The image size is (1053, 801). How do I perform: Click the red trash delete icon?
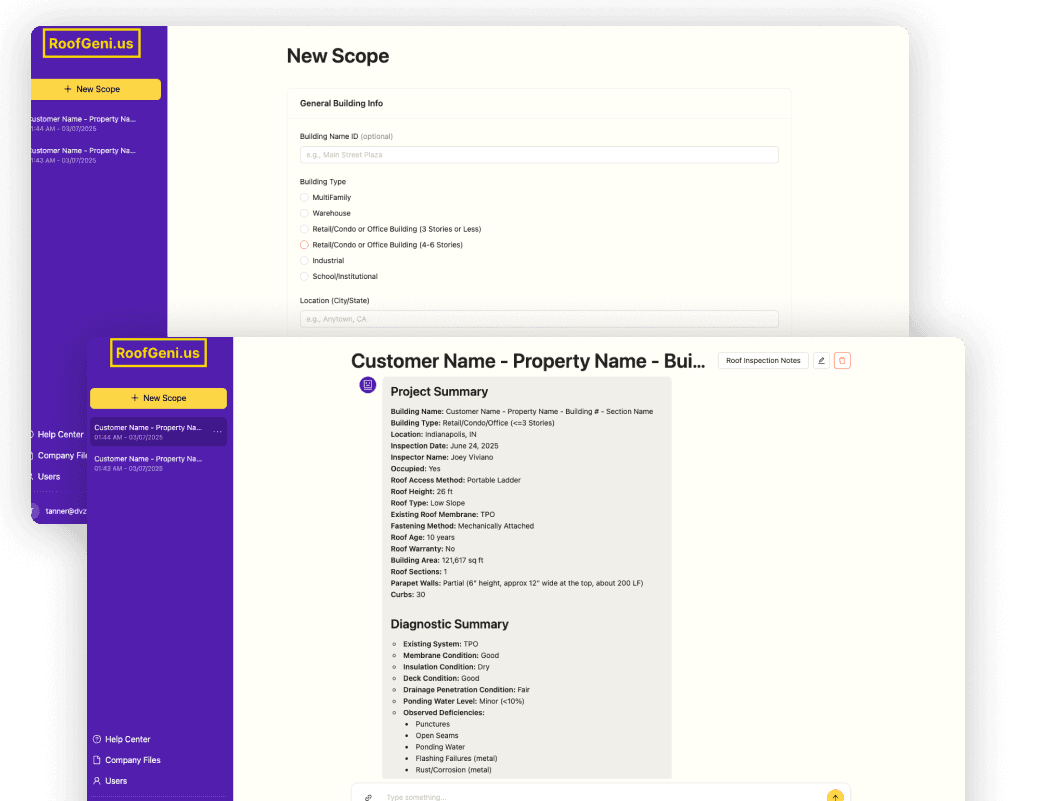click(842, 361)
